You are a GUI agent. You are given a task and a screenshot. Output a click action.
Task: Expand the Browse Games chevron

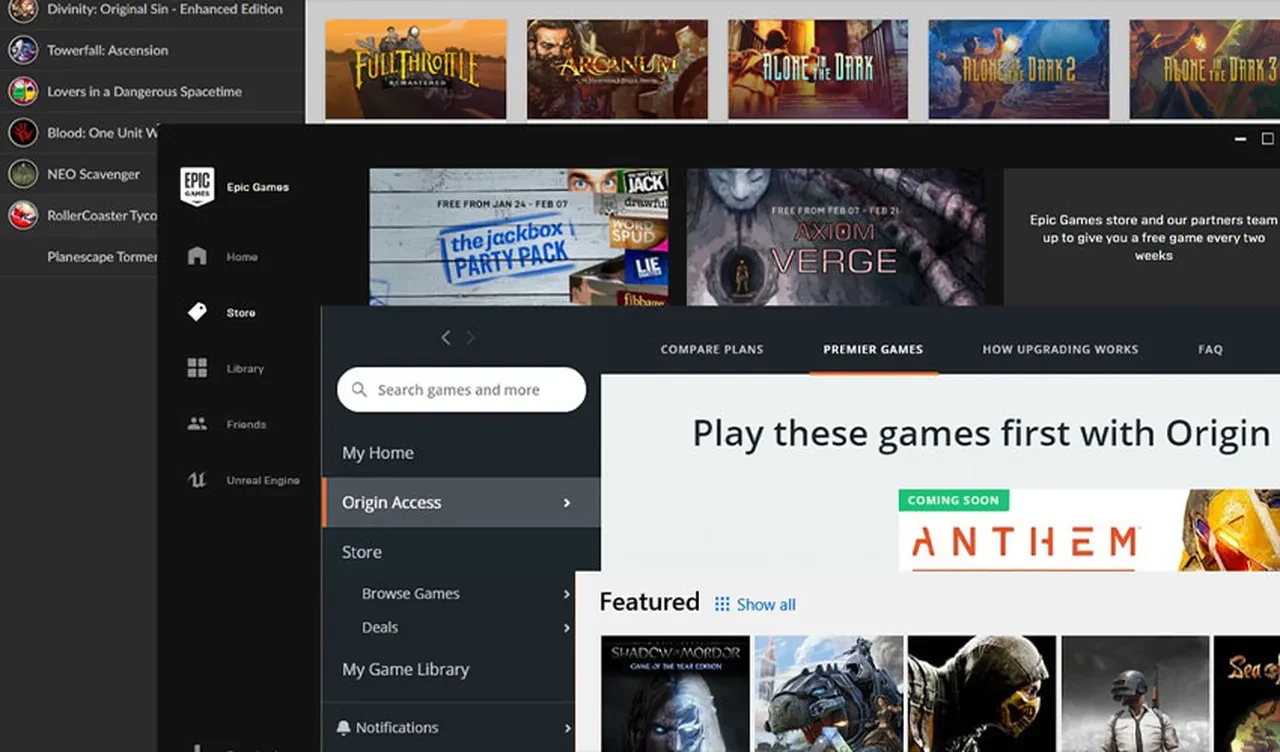click(566, 594)
